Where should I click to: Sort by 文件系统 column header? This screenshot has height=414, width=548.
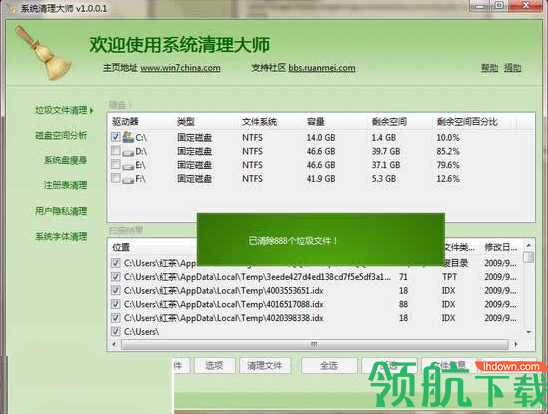coord(259,122)
